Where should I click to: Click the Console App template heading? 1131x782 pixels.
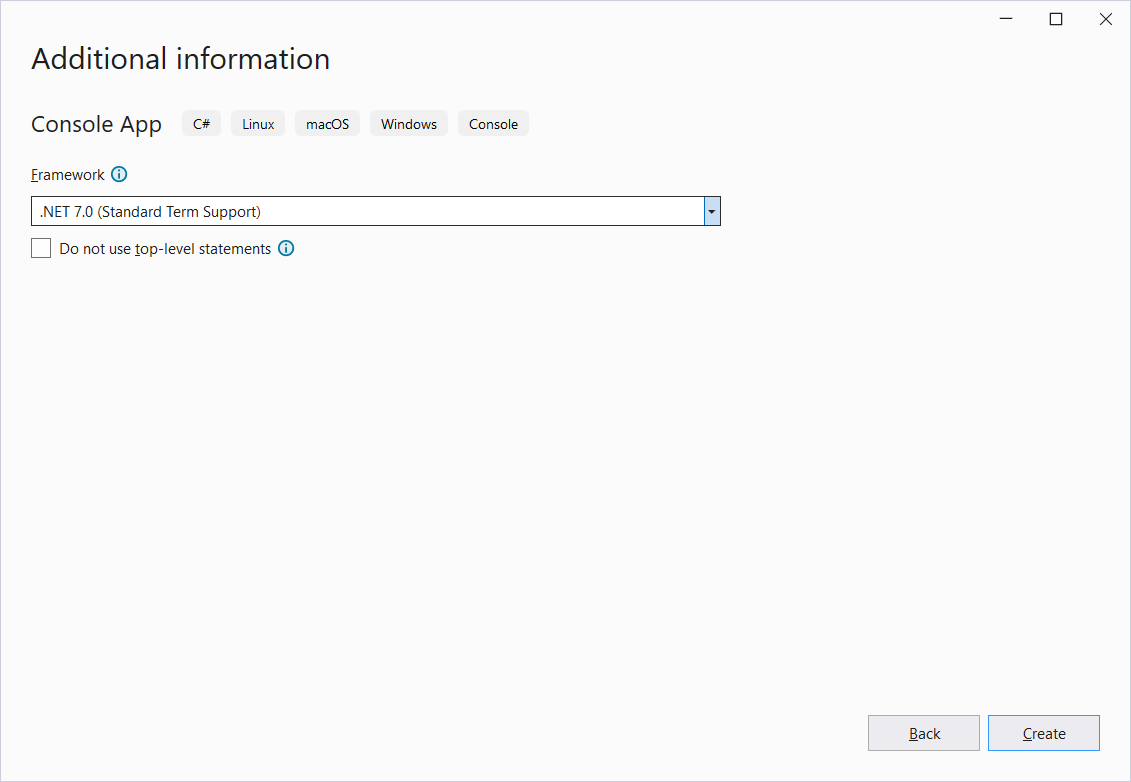point(96,124)
